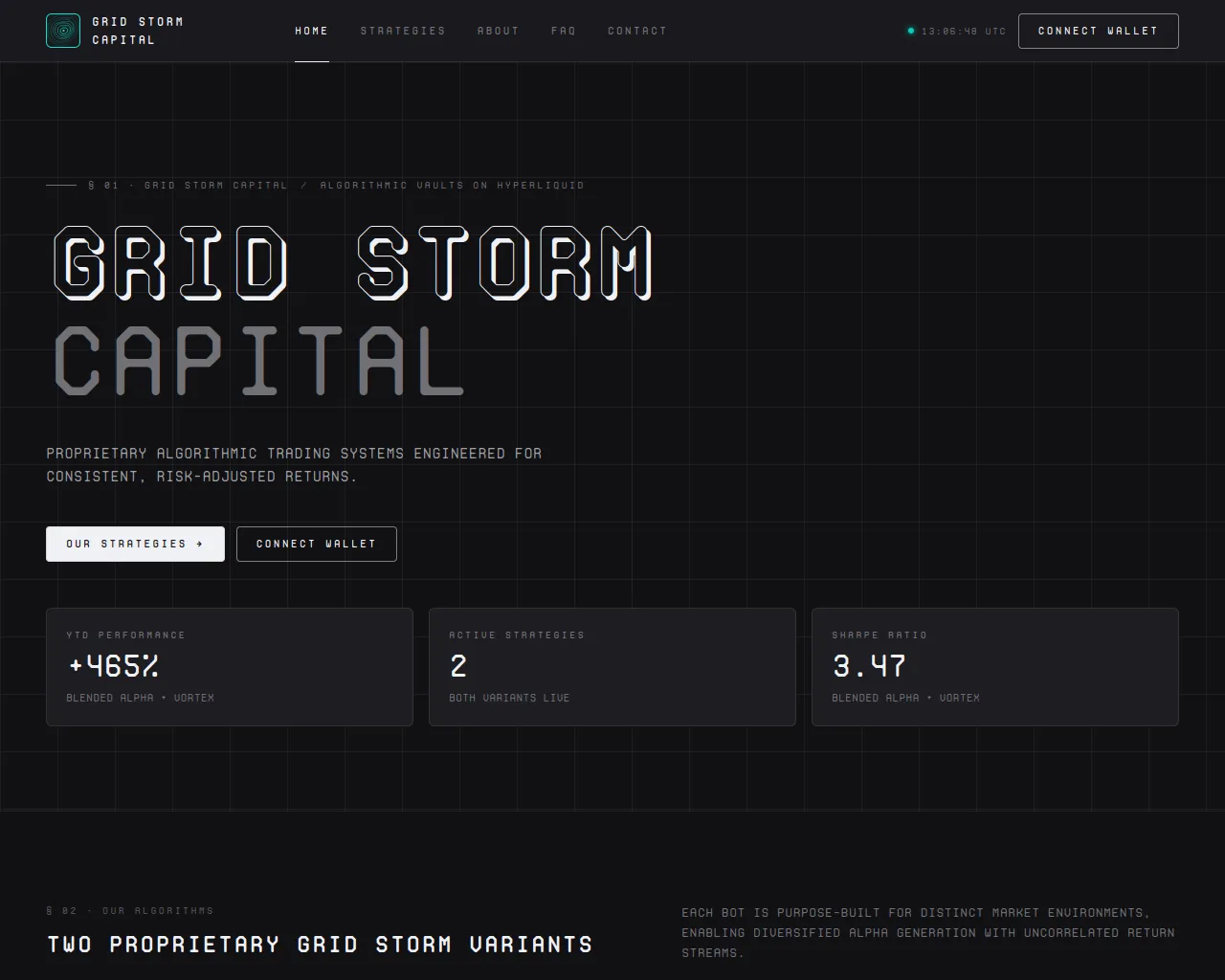
Task: Click the large CAPITAL heading
Action: 259,361
